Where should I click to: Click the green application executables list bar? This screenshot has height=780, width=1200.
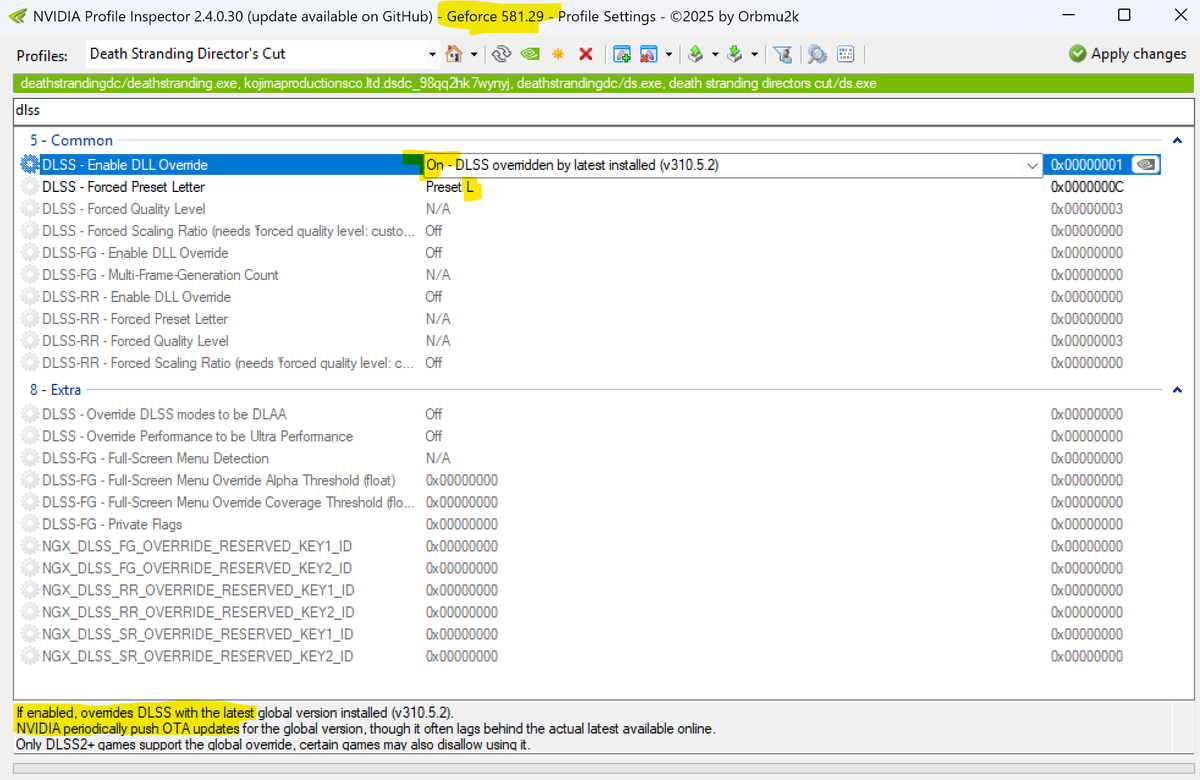[603, 84]
